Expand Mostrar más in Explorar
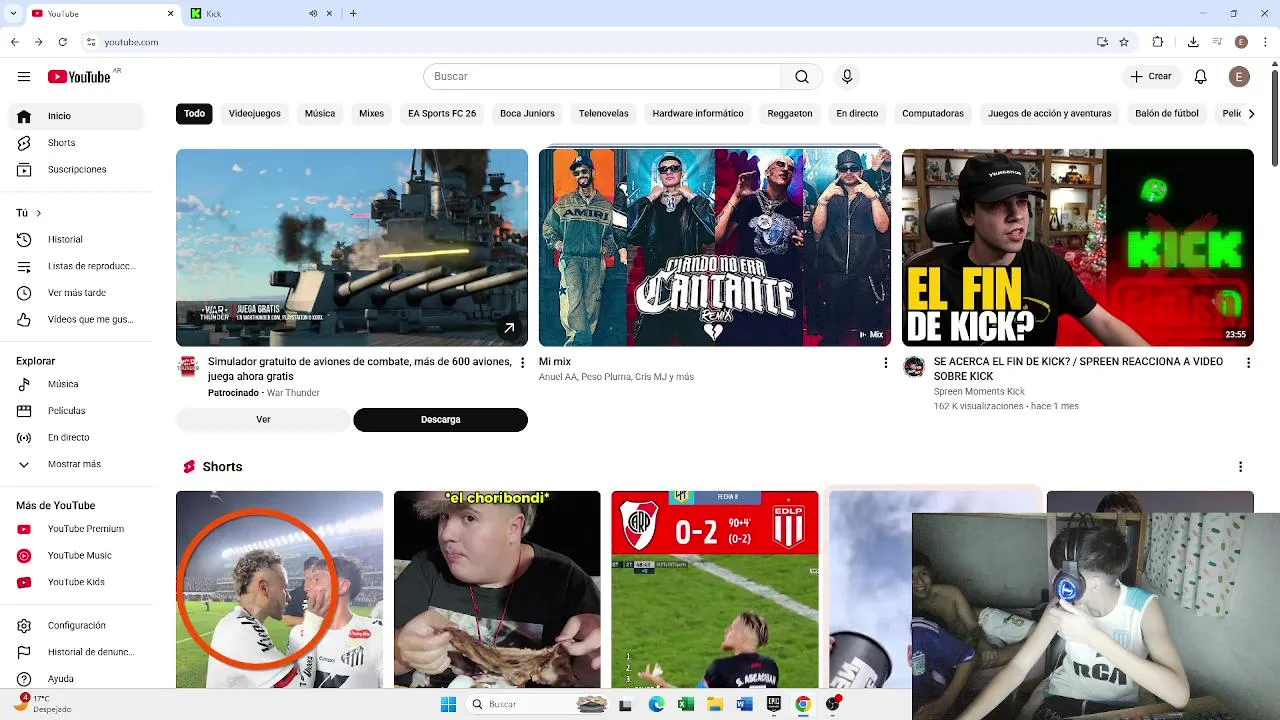1280x720 pixels. (76, 465)
